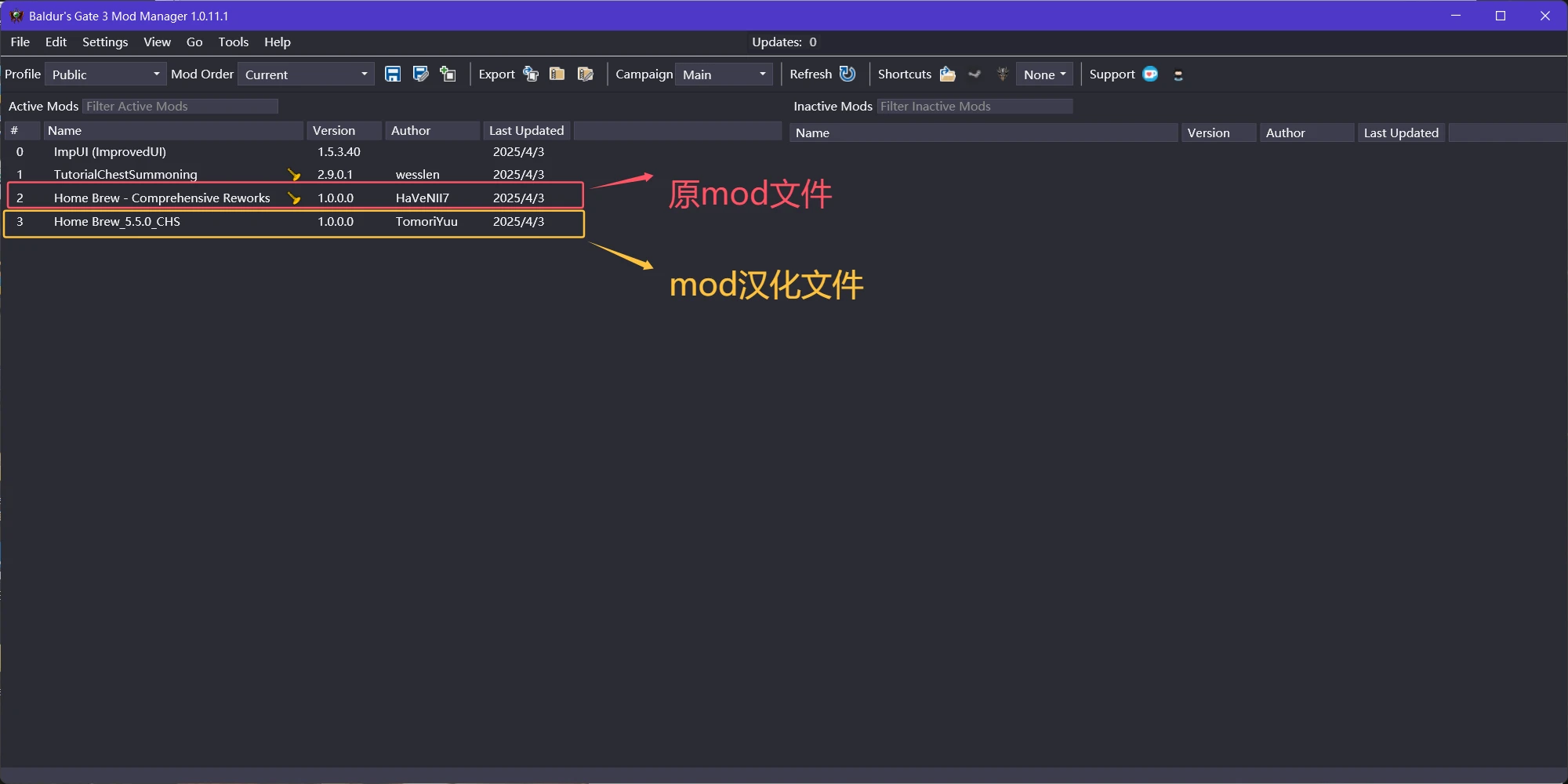1568x784 pixels.
Task: Save the current load order with floppy icon
Action: (x=393, y=74)
